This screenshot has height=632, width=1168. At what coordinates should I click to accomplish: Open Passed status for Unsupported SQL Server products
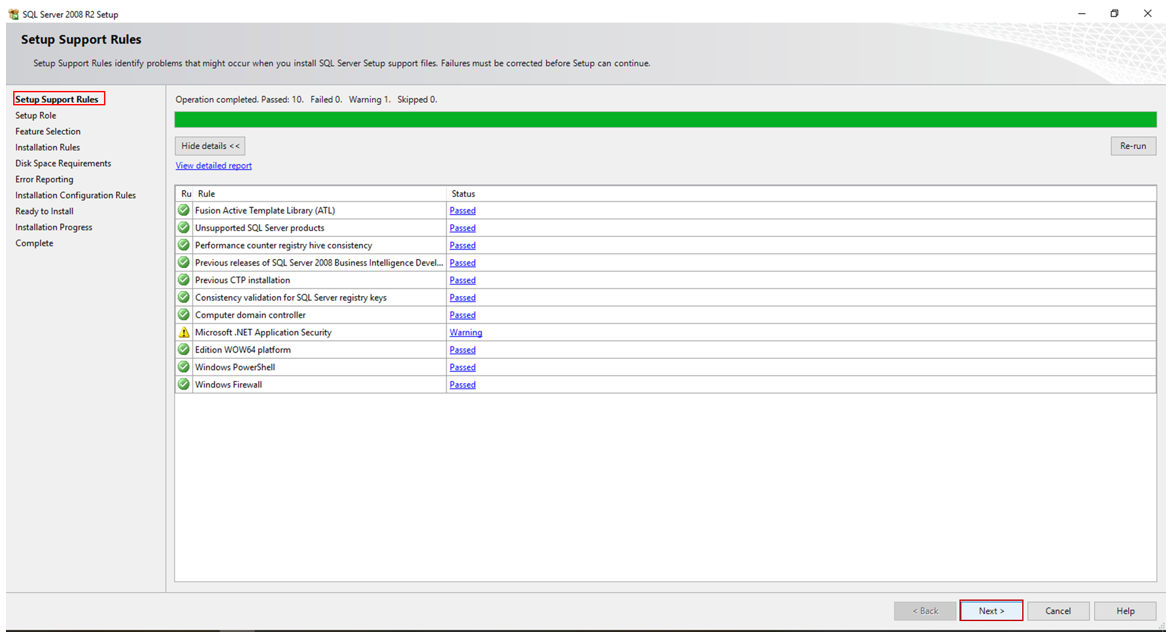pyautogui.click(x=463, y=228)
